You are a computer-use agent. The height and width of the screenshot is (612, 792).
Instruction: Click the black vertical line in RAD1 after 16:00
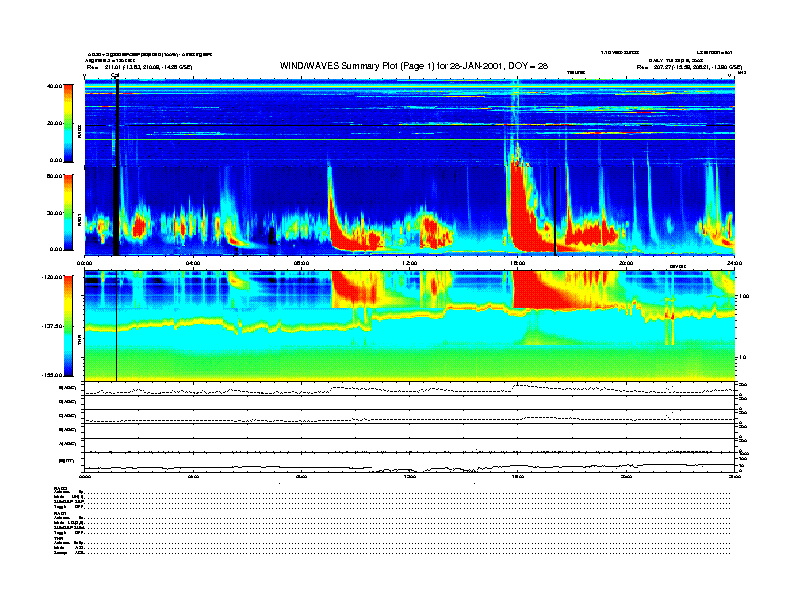555,211
